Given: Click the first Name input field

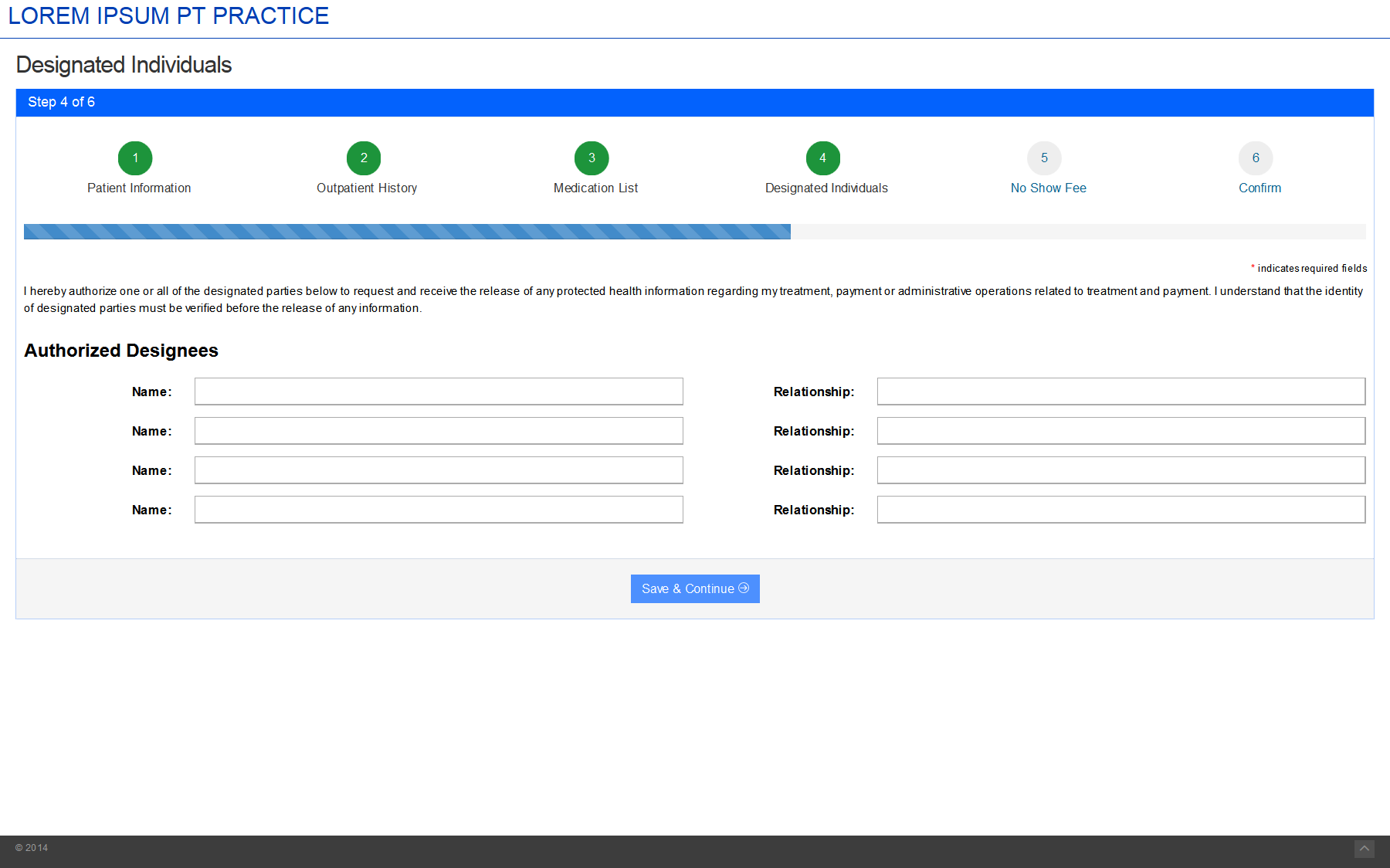Looking at the screenshot, I should (x=439, y=392).
